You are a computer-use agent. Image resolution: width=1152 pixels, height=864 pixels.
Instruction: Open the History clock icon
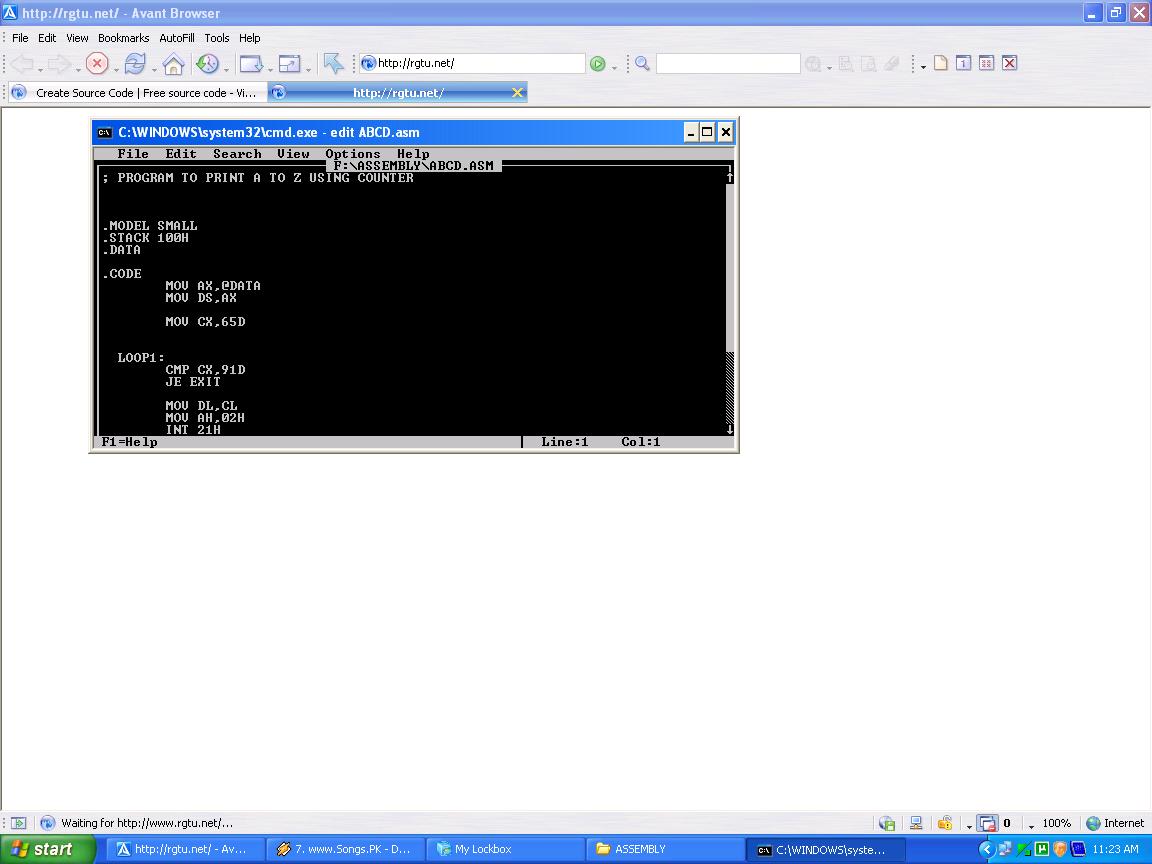point(207,64)
